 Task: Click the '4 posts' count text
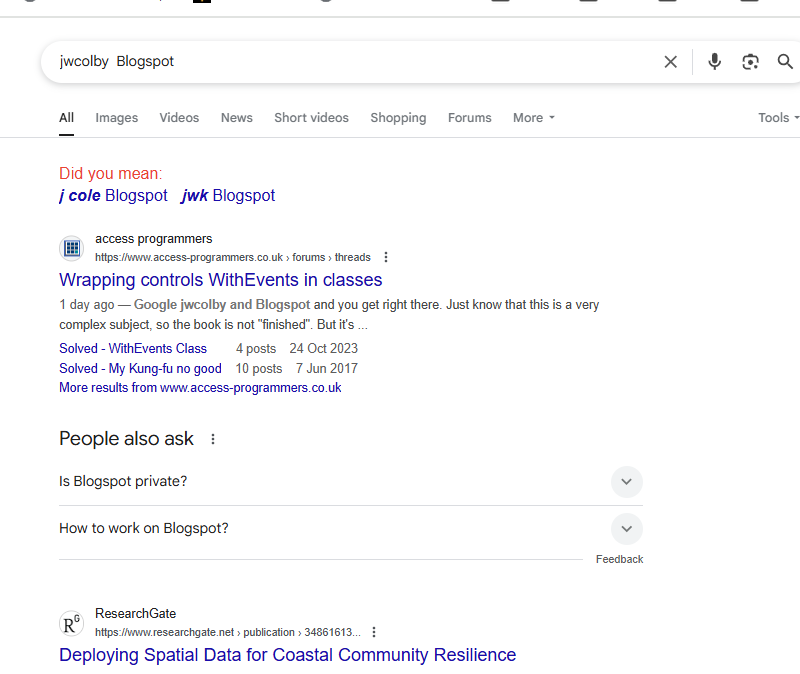pyautogui.click(x=256, y=348)
